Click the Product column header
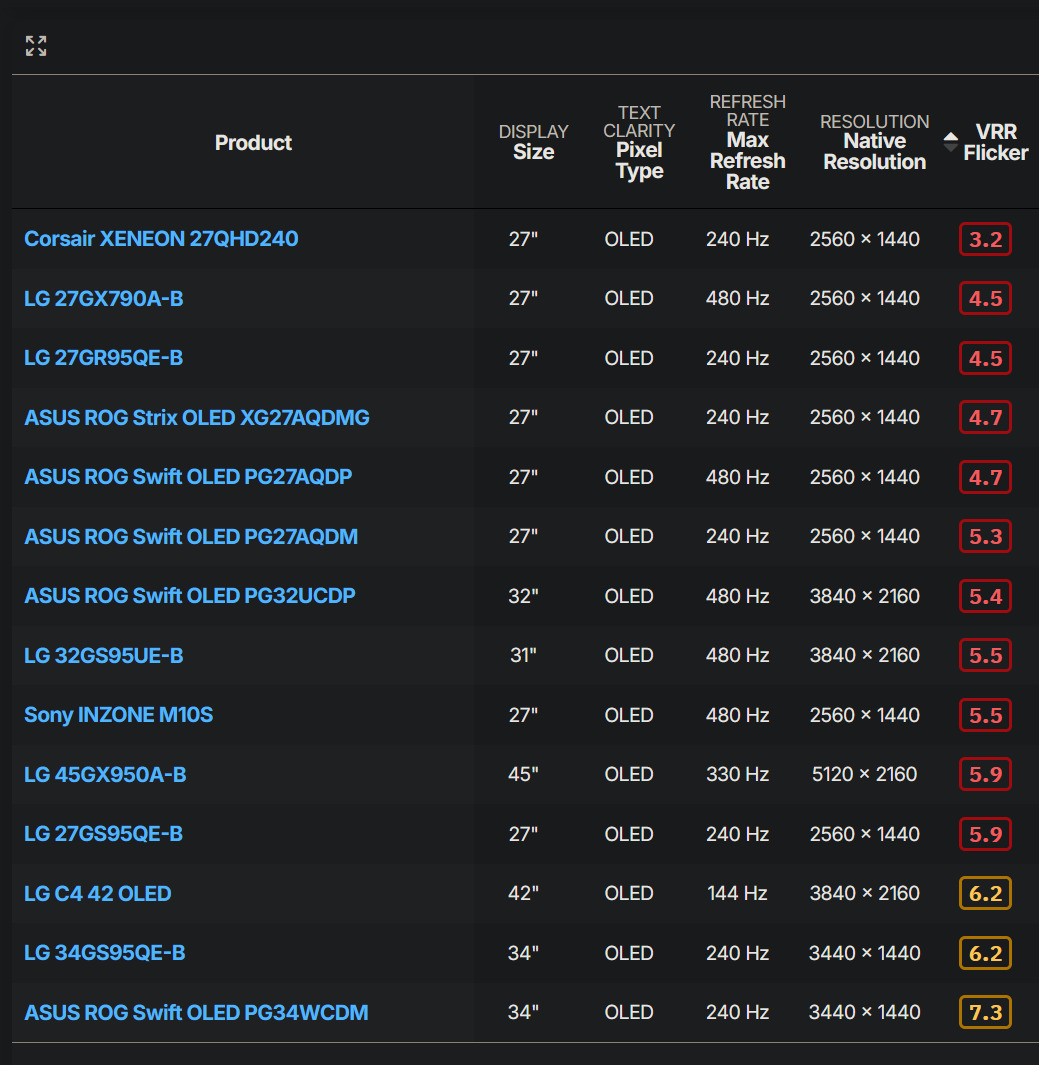 [253, 143]
